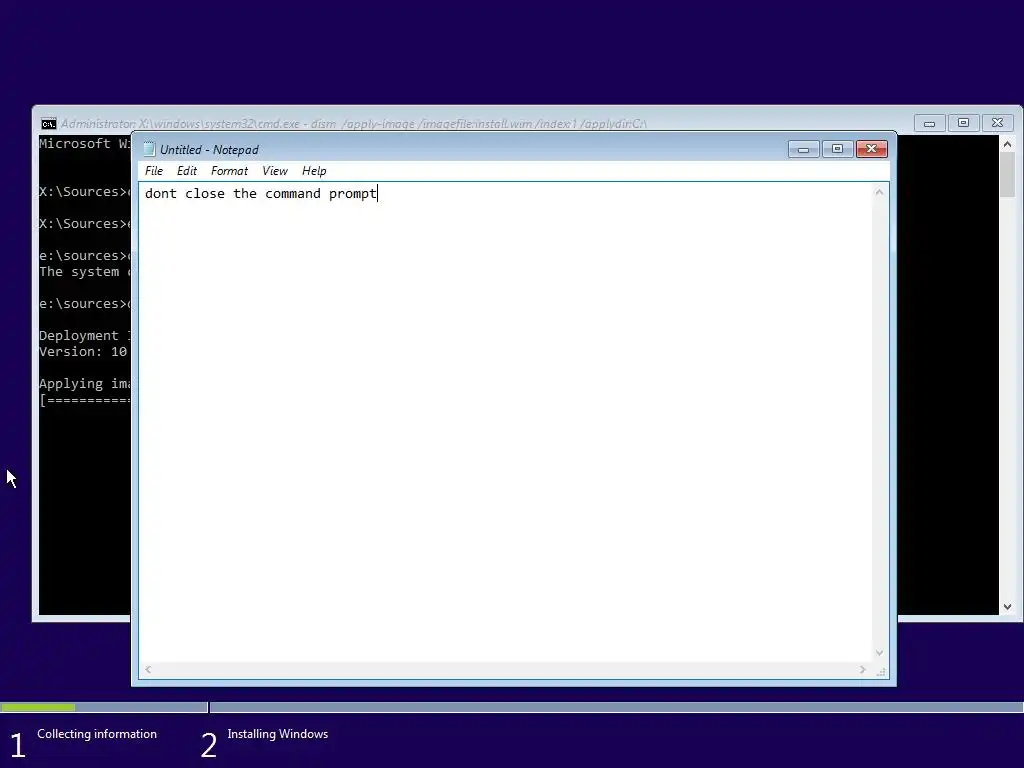Open the Format menu in Notepad

pos(229,171)
